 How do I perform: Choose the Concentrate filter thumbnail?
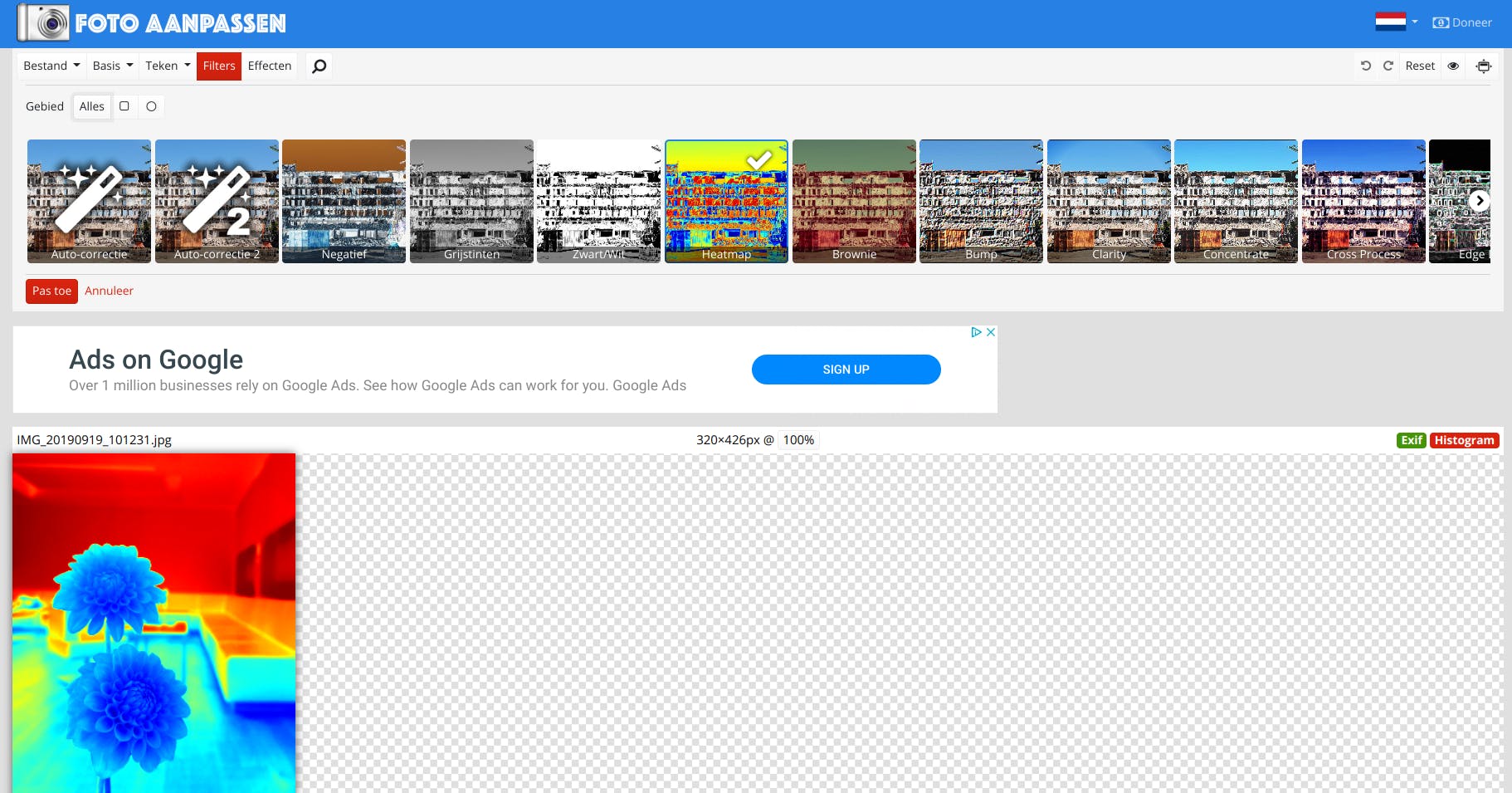pyautogui.click(x=1236, y=201)
